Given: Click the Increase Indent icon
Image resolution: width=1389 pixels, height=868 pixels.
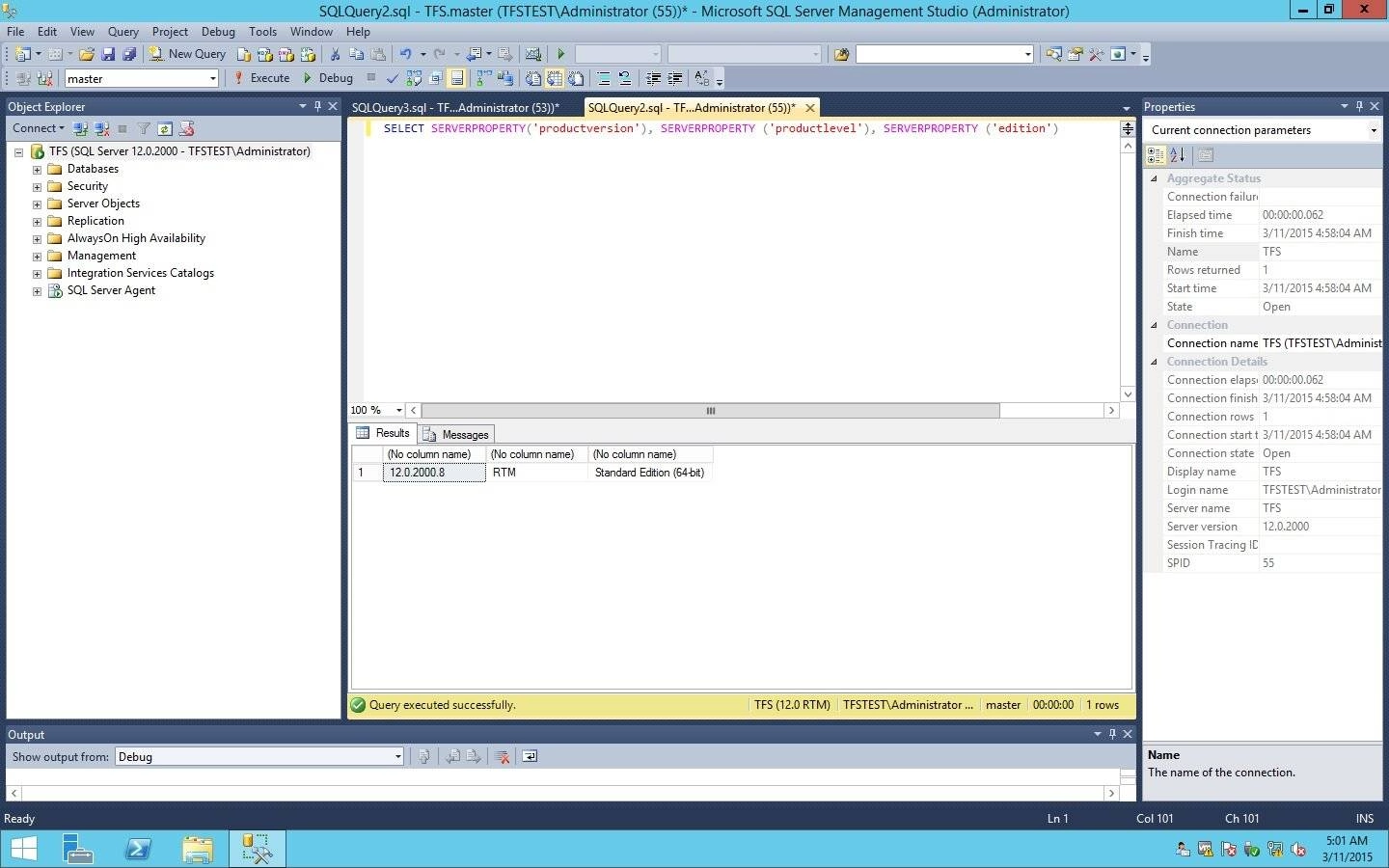Looking at the screenshot, I should 674,78.
